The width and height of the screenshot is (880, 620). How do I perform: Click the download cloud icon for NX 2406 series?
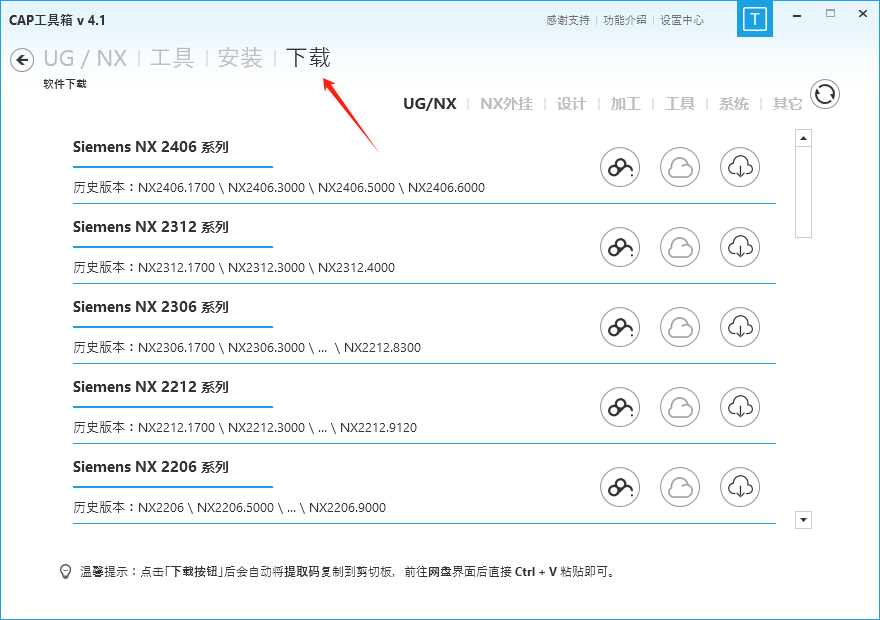pyautogui.click(x=740, y=167)
